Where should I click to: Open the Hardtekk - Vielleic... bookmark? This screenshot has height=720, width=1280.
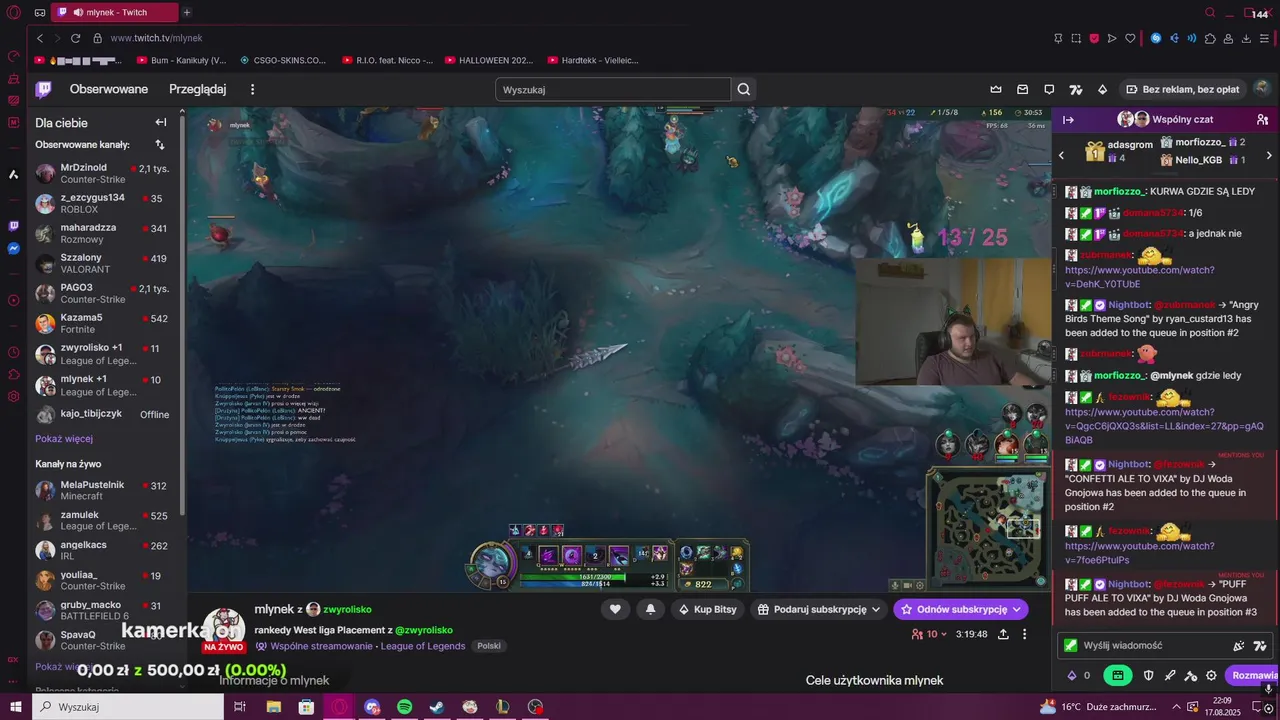pos(593,60)
